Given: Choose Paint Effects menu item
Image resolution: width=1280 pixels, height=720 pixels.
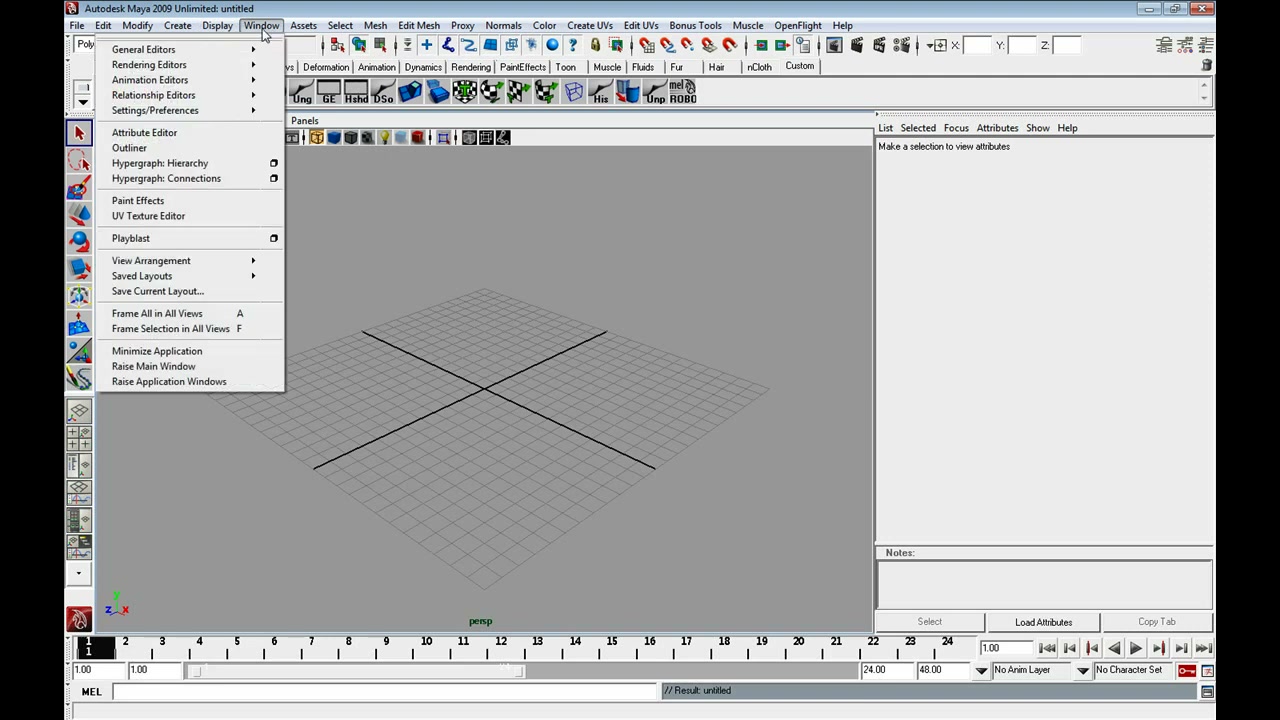Looking at the screenshot, I should tap(138, 201).
